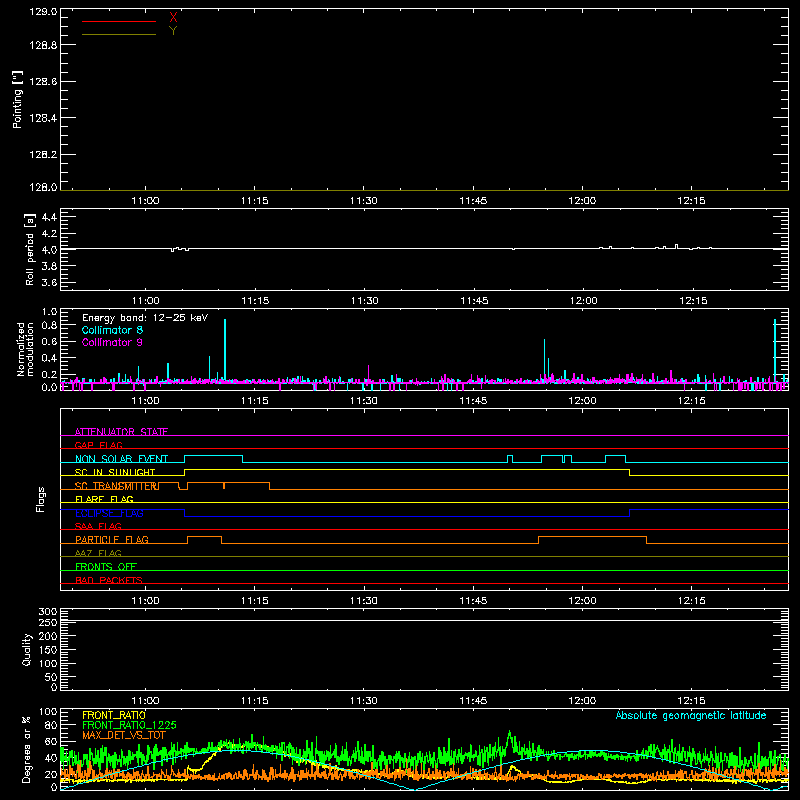Click the red X legend label
The width and height of the screenshot is (800, 800).
pos(173,18)
